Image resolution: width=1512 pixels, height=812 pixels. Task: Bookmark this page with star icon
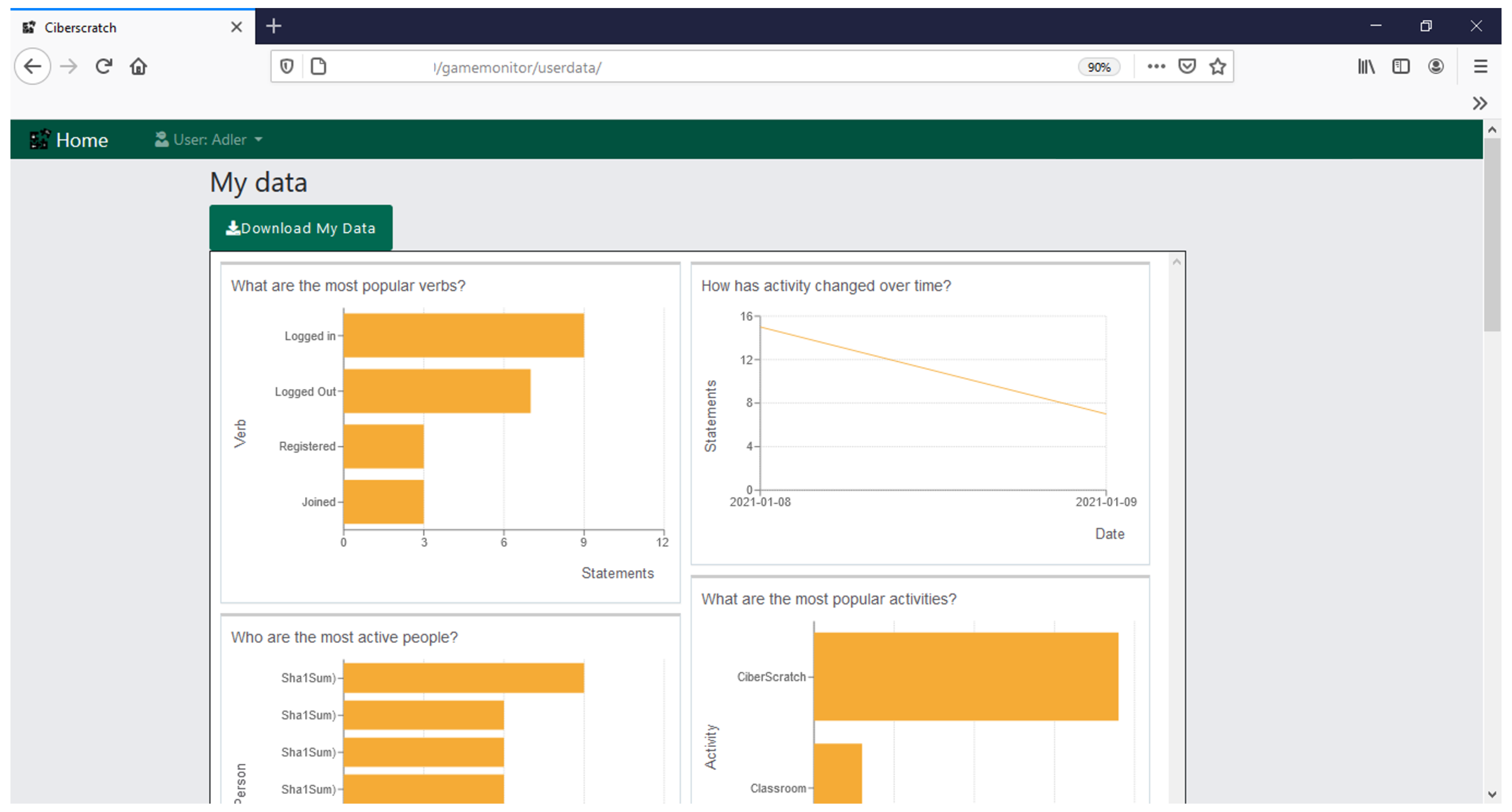[1218, 66]
